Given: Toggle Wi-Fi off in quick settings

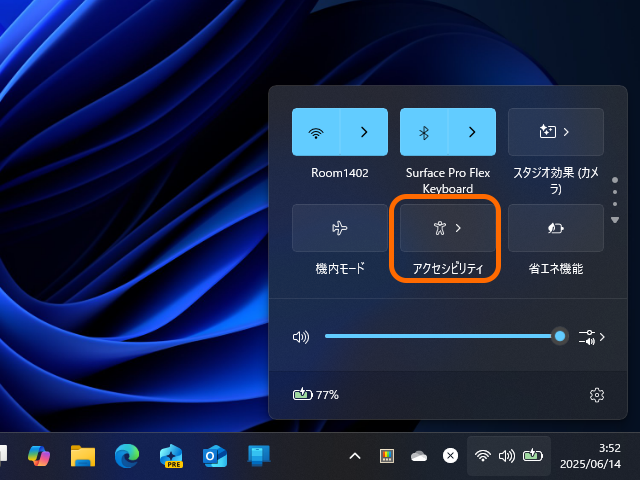Looking at the screenshot, I should [x=316, y=132].
